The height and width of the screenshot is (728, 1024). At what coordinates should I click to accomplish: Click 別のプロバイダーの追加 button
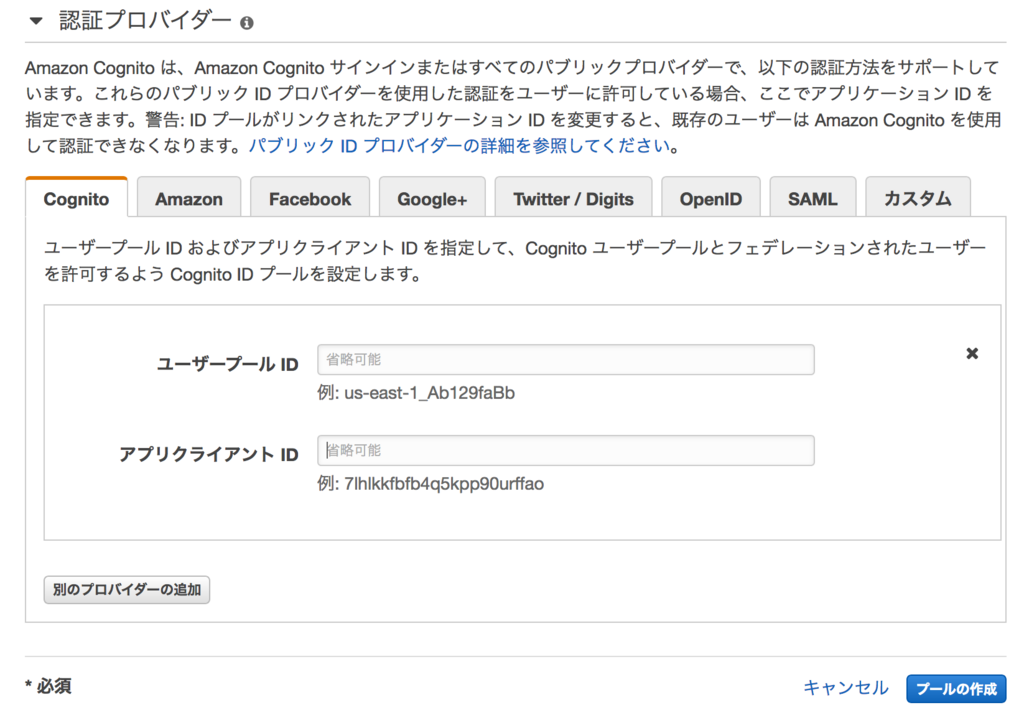pos(127,590)
